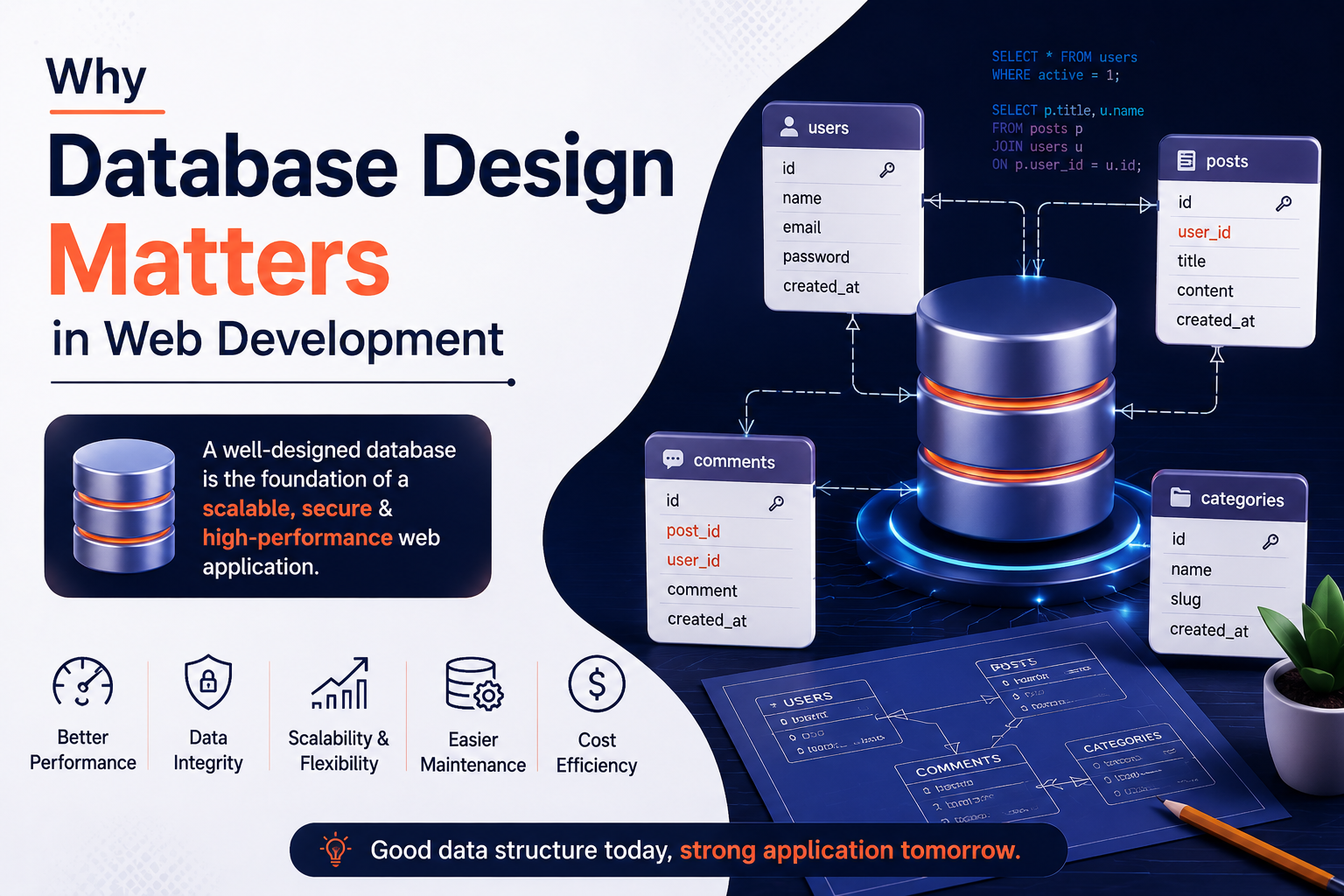The height and width of the screenshot is (896, 1344).
Task: Click the 'high-performance' highlighted text
Action: click(297, 537)
